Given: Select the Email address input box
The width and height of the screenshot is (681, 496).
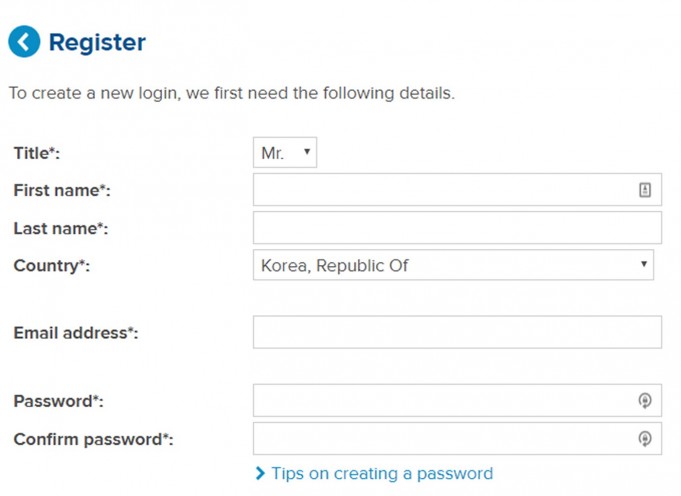Looking at the screenshot, I should point(457,332).
